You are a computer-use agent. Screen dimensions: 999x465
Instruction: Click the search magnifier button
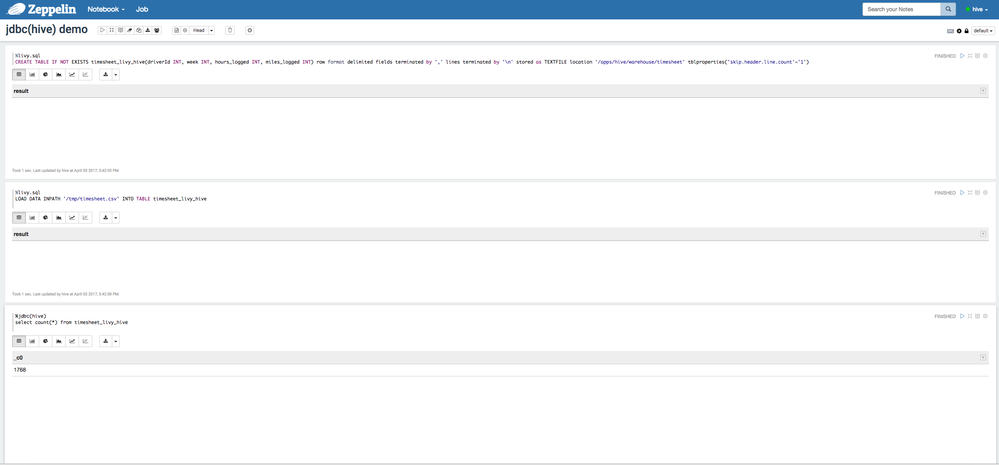pyautogui.click(x=949, y=10)
